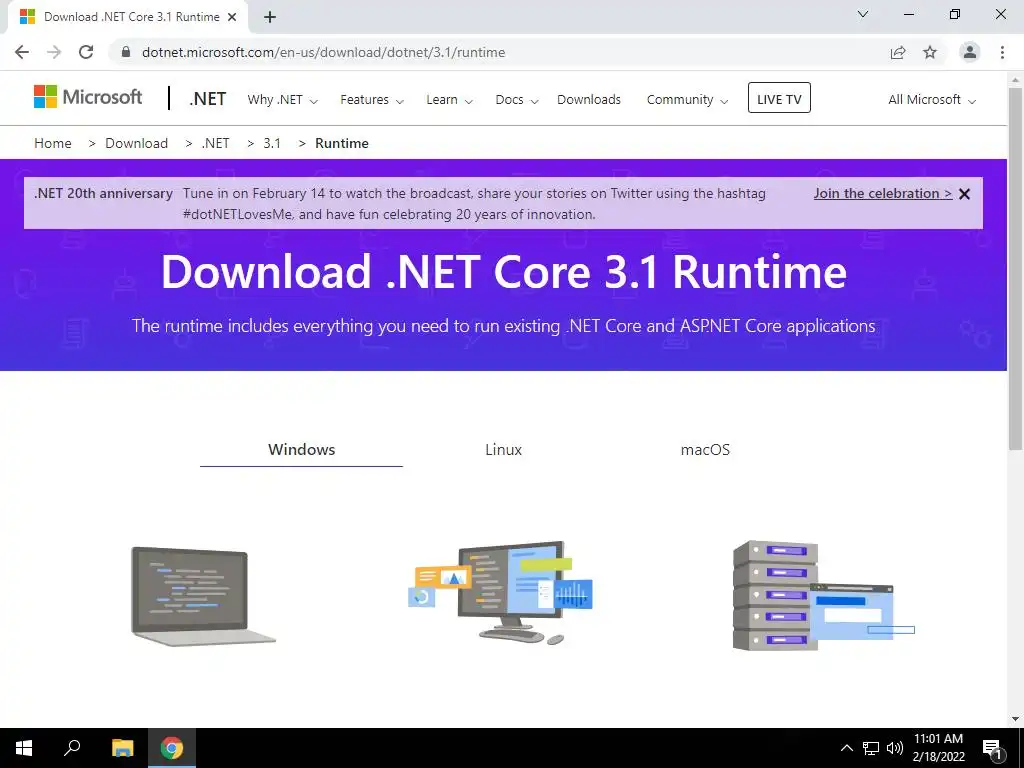Go back with the browser back arrow
The width and height of the screenshot is (1024, 768).
(22, 52)
